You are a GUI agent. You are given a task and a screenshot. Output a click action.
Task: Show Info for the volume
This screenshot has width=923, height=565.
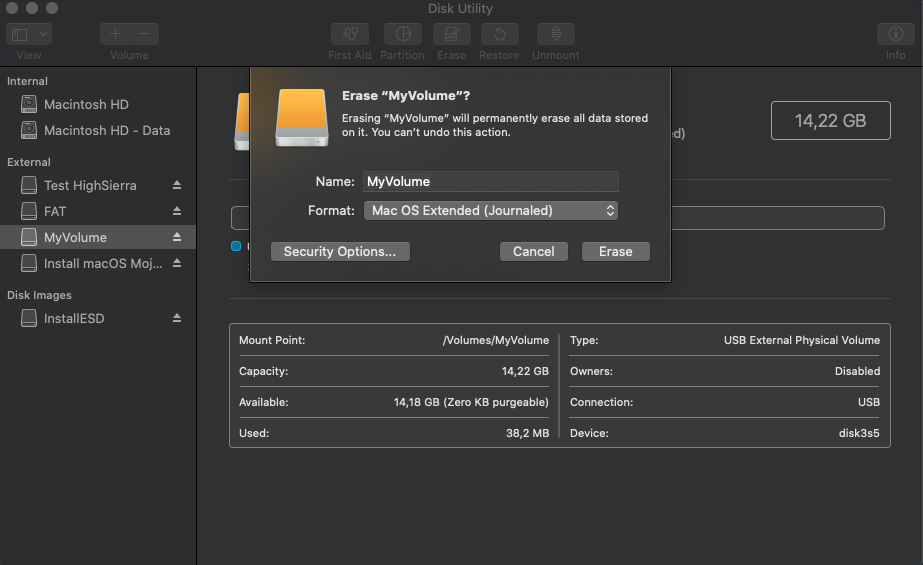click(x=895, y=34)
